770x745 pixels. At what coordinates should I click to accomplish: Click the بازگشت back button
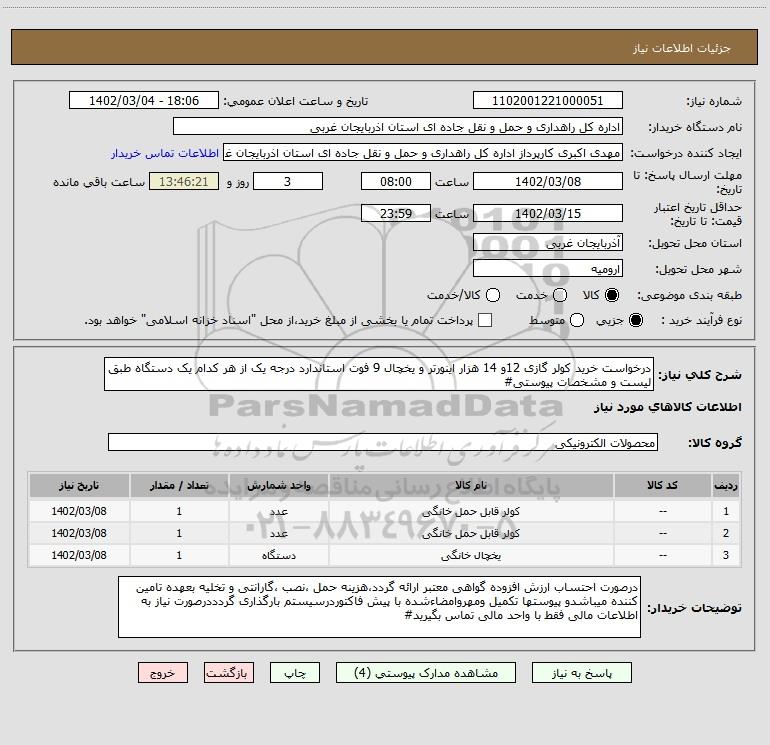(229, 673)
